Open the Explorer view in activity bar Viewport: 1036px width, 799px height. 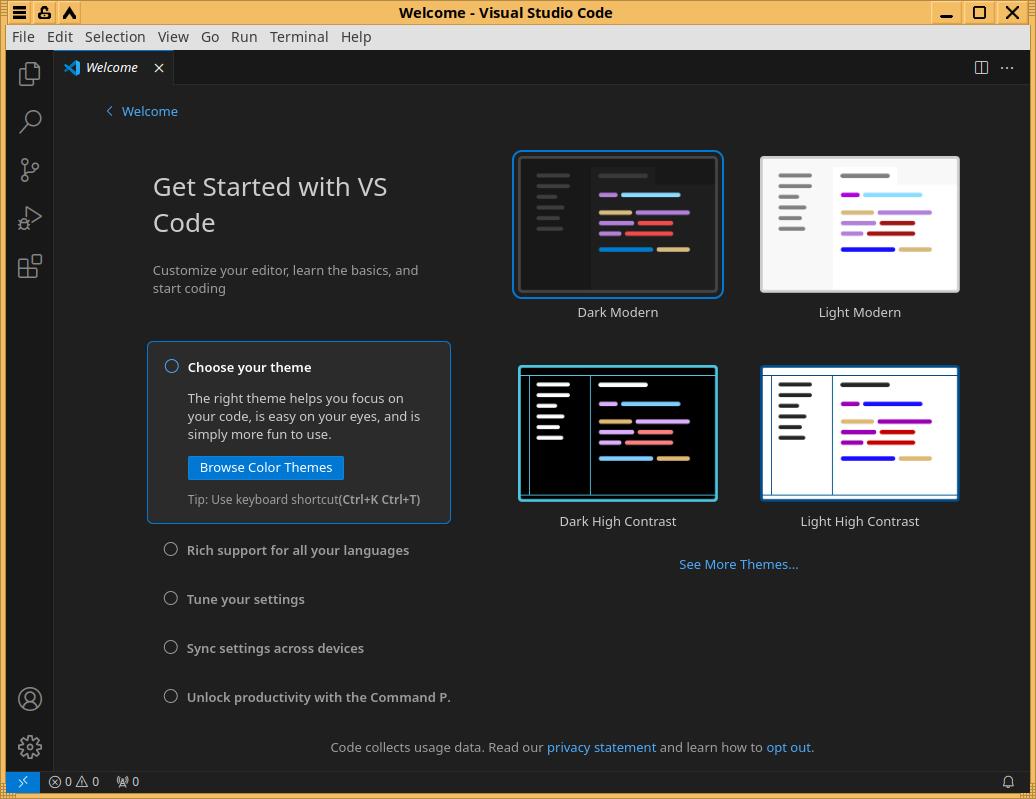30,73
